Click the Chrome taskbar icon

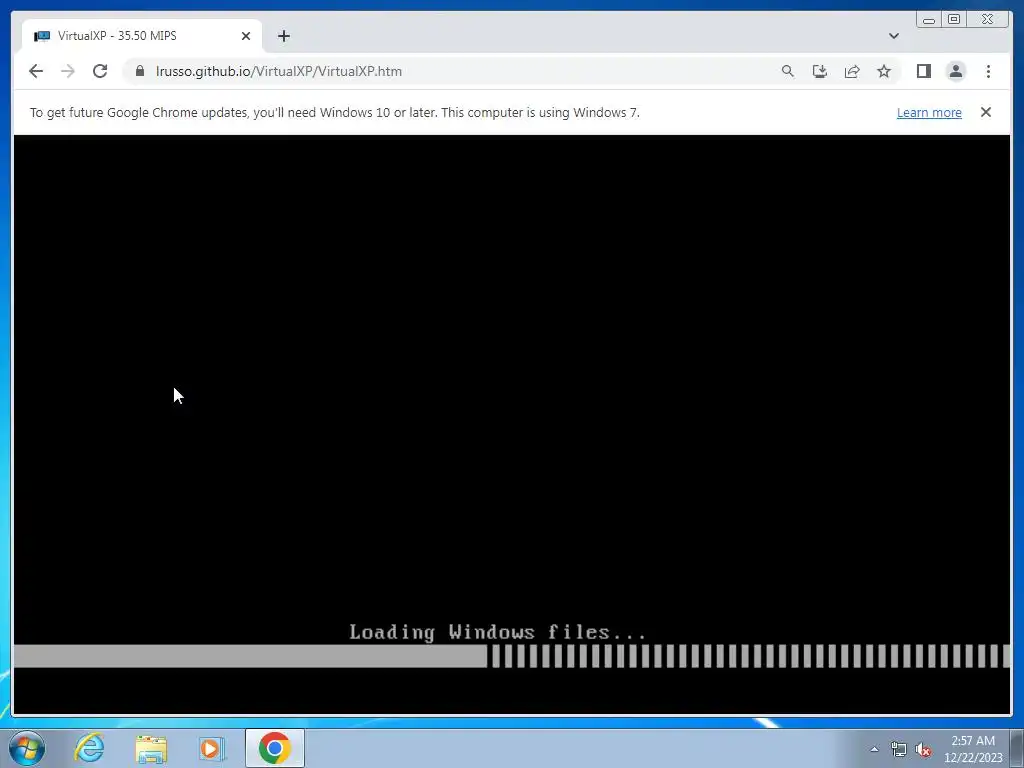(x=275, y=748)
